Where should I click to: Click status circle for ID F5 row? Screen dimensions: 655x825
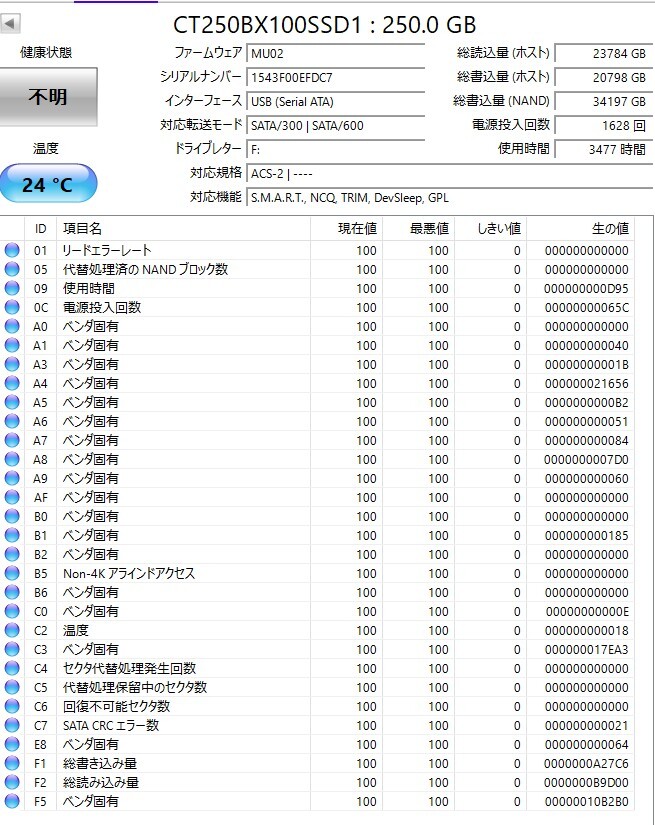click(x=12, y=801)
